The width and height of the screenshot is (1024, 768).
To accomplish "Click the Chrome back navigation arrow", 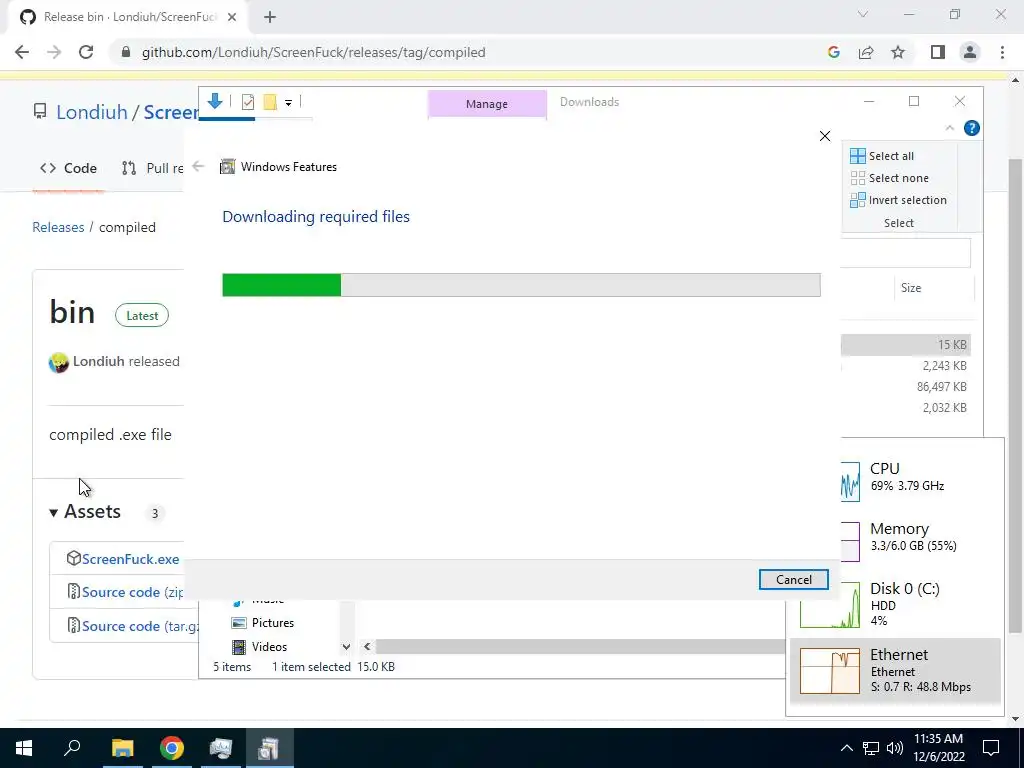I will (22, 52).
